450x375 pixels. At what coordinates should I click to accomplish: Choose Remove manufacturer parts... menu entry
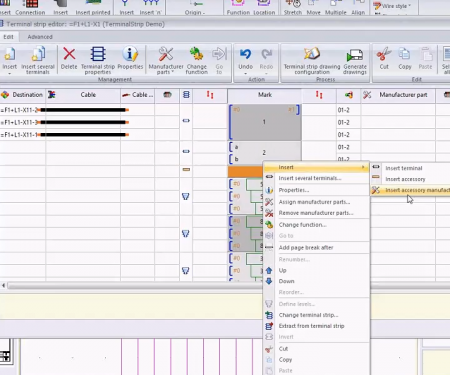pos(316,213)
